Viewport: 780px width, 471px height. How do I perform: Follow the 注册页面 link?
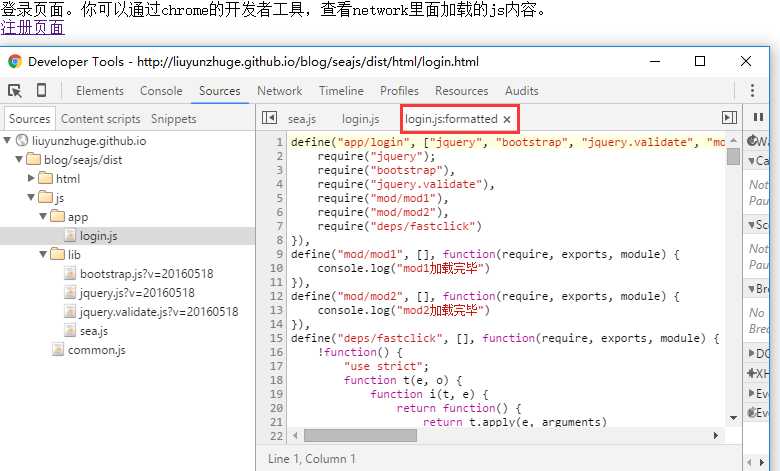pyautogui.click(x=32, y=28)
